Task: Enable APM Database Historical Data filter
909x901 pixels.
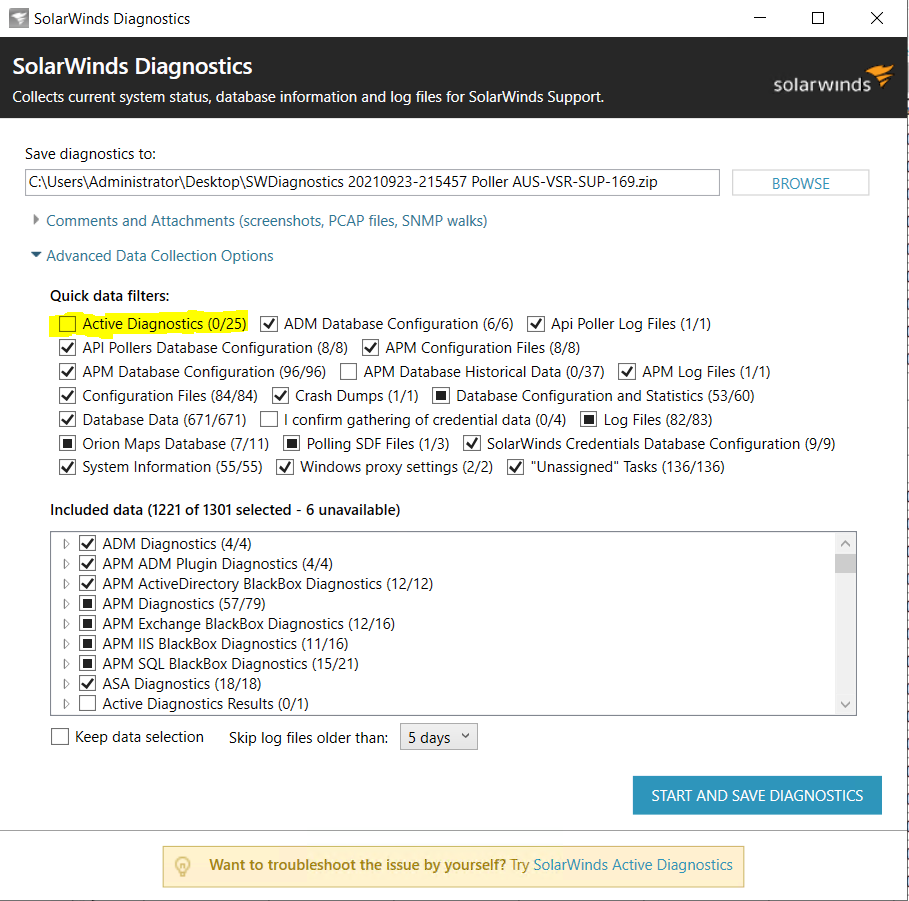Action: point(349,371)
